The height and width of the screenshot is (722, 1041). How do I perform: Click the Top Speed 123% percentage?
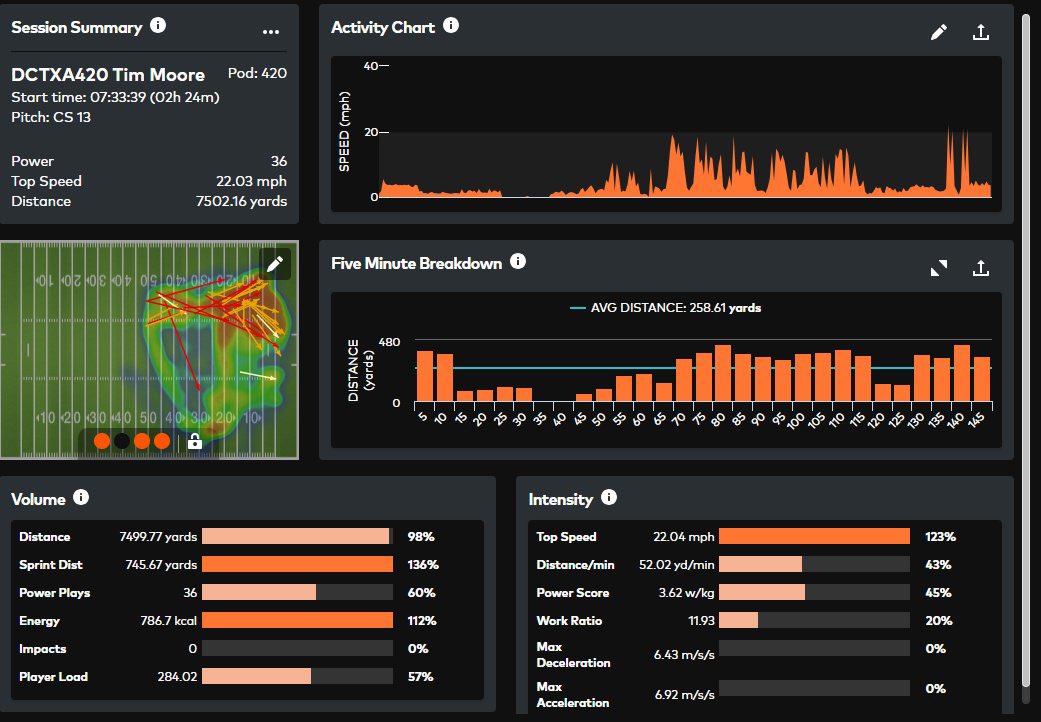(941, 536)
